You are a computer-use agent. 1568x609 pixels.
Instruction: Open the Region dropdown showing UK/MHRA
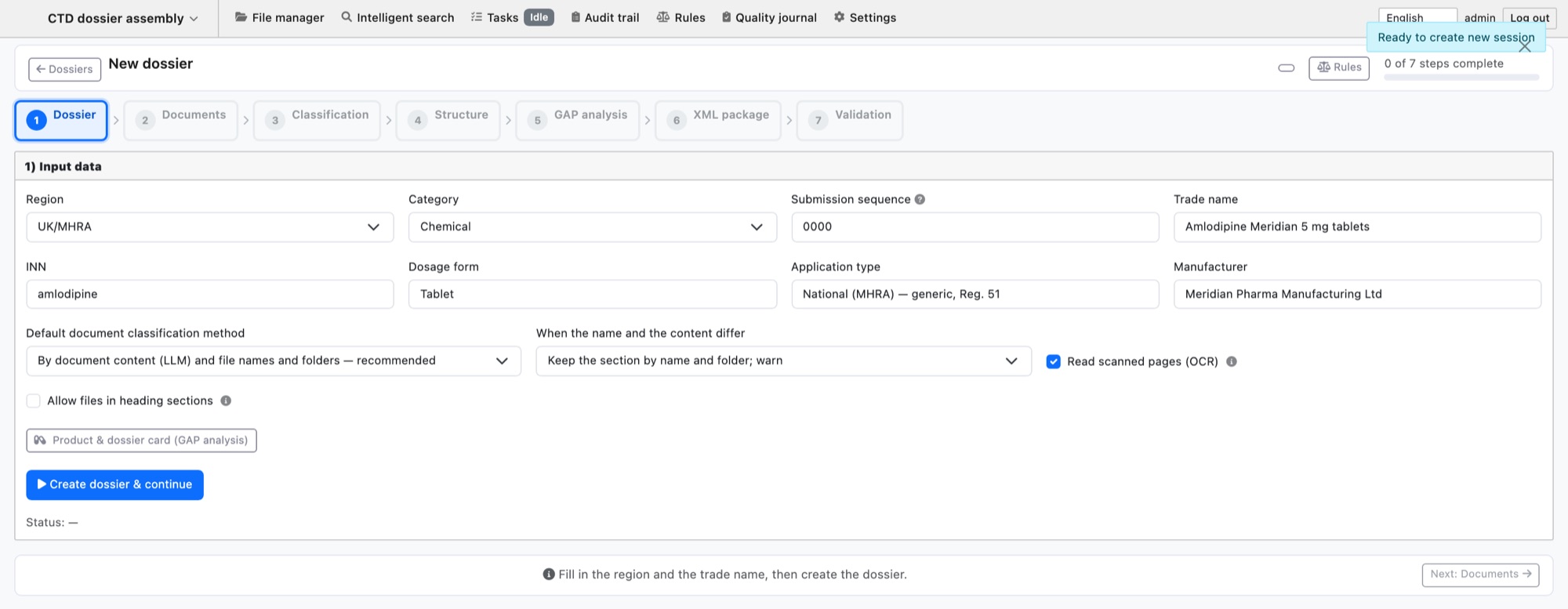pyautogui.click(x=210, y=227)
